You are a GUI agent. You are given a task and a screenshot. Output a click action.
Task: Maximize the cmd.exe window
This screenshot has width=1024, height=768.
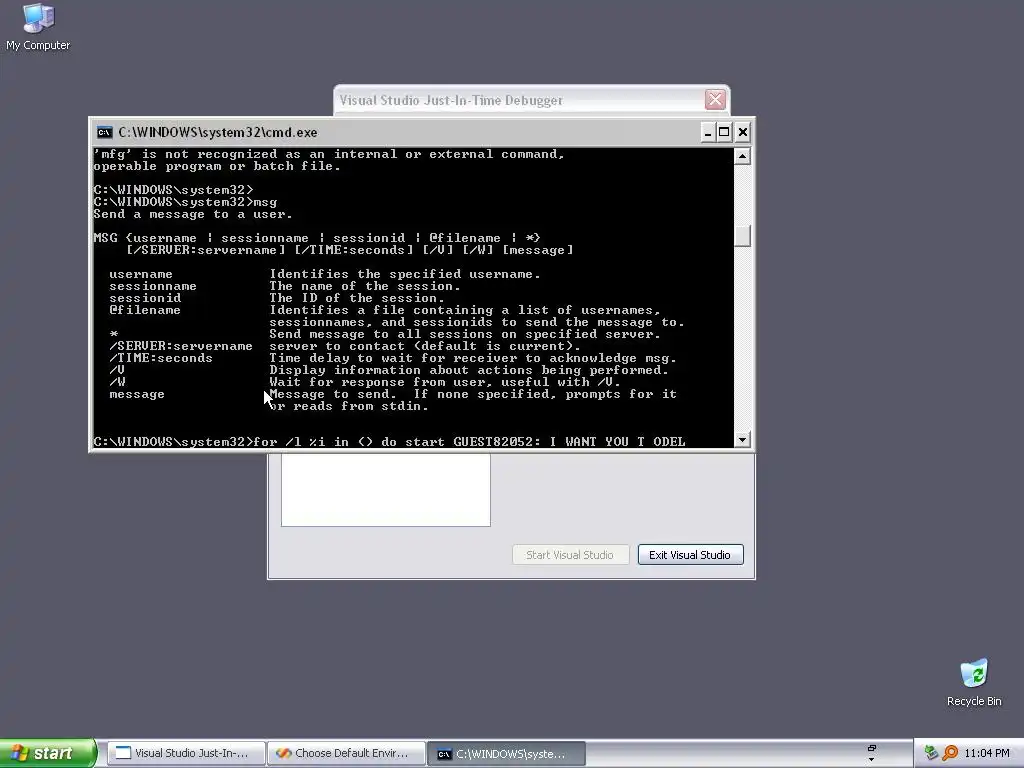pyautogui.click(x=724, y=133)
